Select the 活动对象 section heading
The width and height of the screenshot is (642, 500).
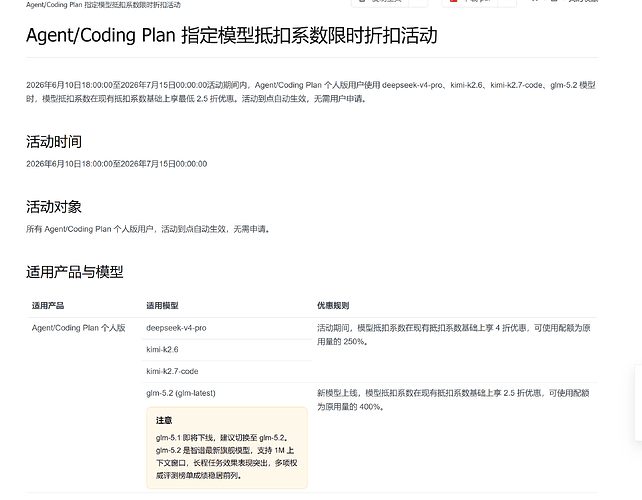54,207
